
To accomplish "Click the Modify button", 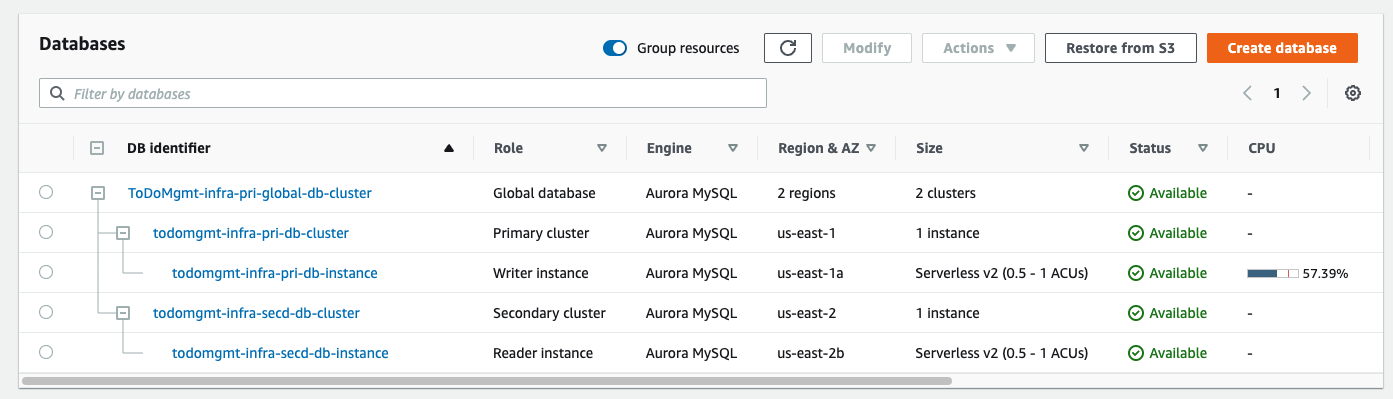I will pyautogui.click(x=867, y=48).
